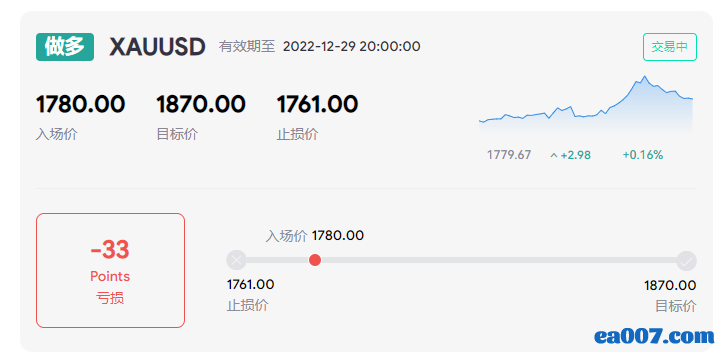Viewport: 724px width, 360px height.
Task: Click the 1870.00 label under the progress bar
Action: point(670,285)
